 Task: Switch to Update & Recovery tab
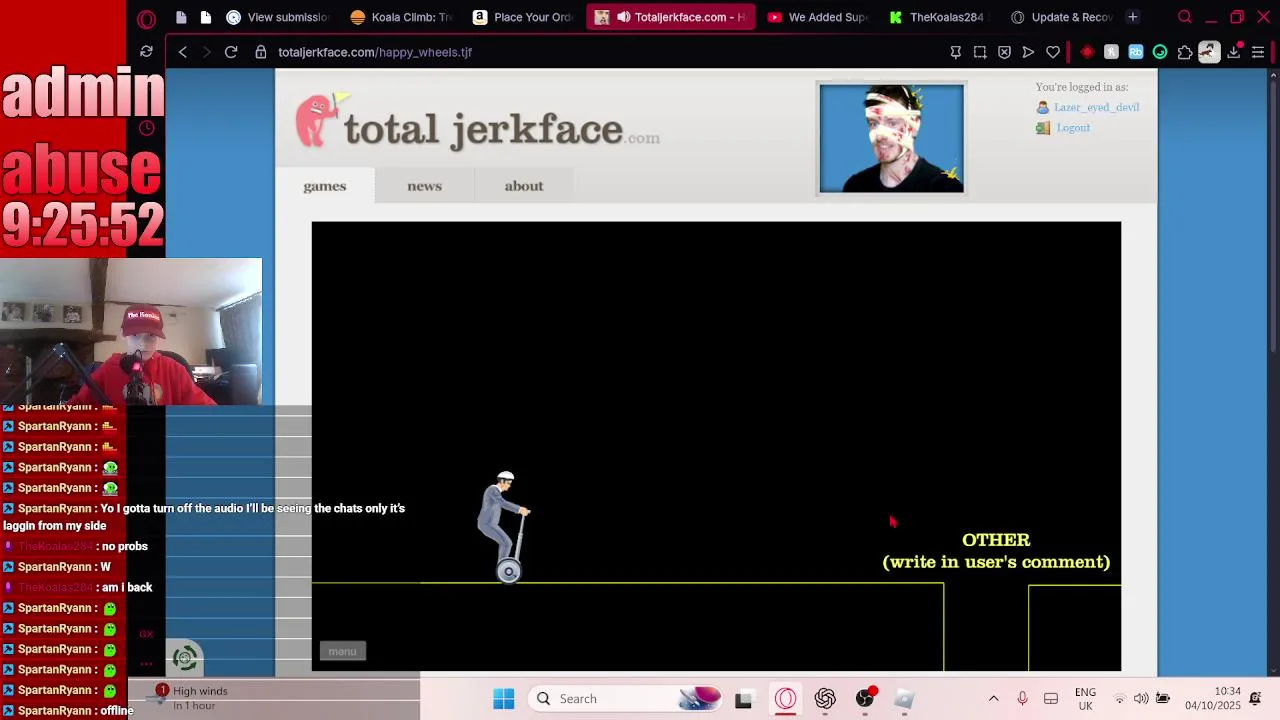click(1061, 17)
